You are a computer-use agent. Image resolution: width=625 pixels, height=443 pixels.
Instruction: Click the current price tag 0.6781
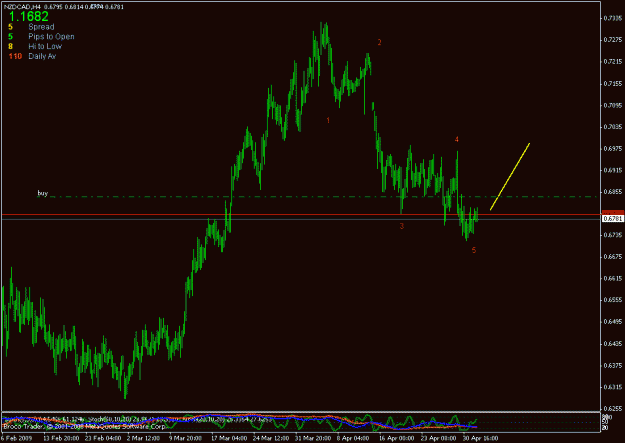613,219
